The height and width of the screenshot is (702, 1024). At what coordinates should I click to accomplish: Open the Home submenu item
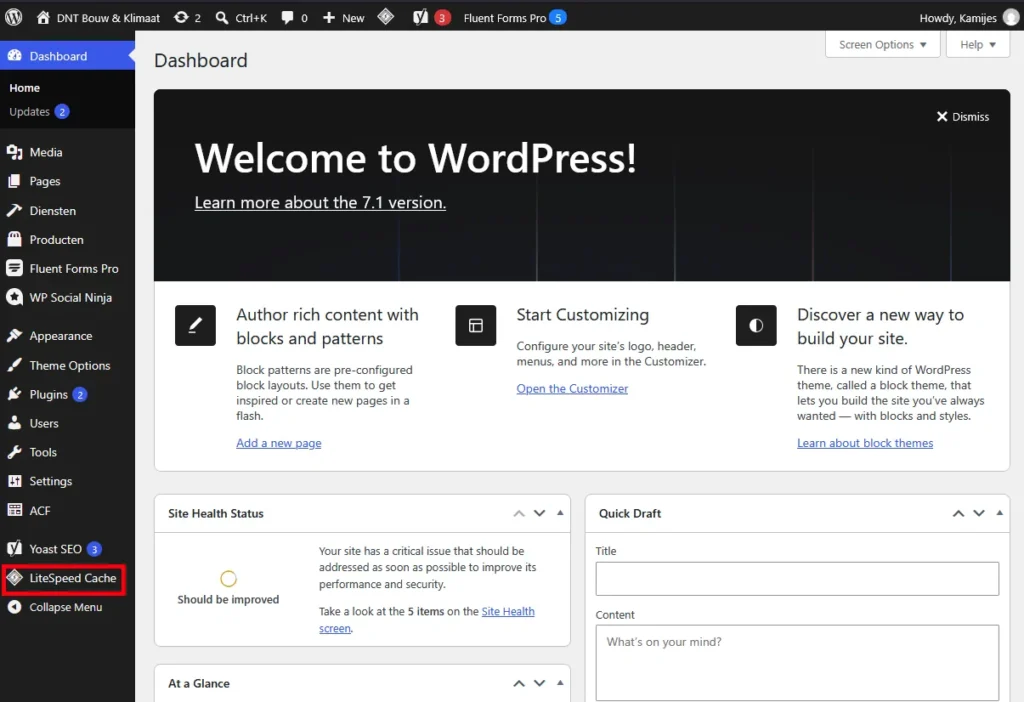coord(24,88)
